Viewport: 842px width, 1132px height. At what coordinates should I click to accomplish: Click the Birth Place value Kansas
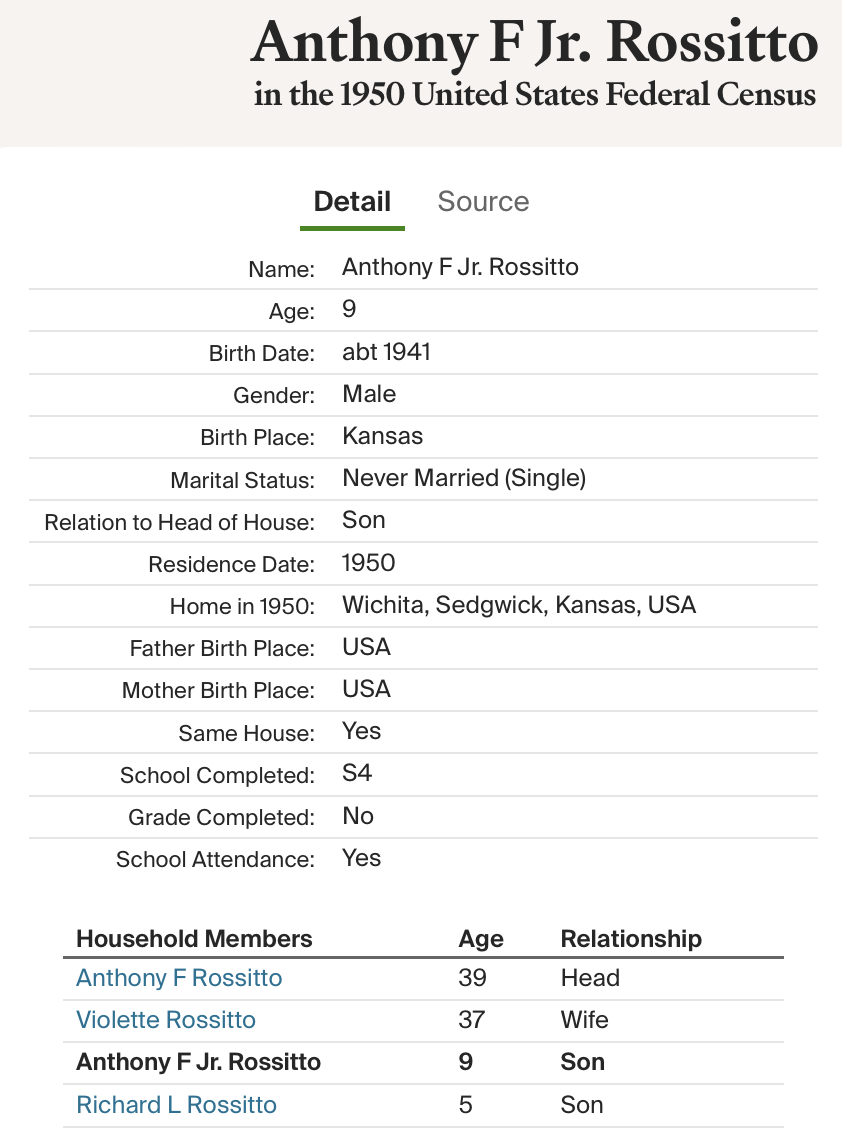click(x=382, y=436)
